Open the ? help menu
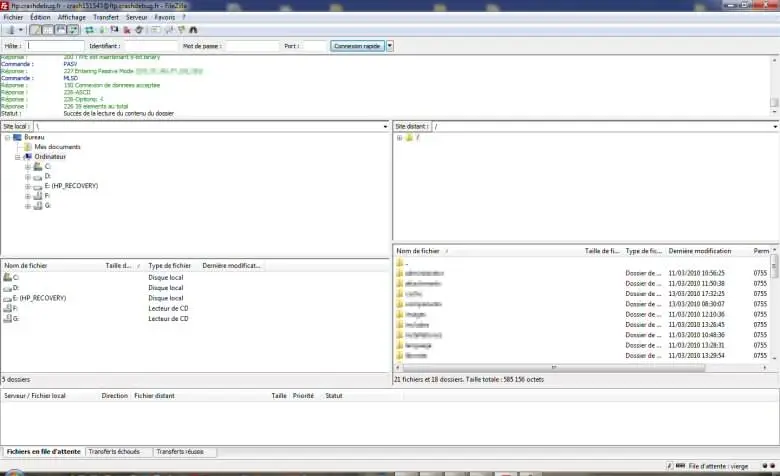Screen dimensions: 780x476 (184, 17)
